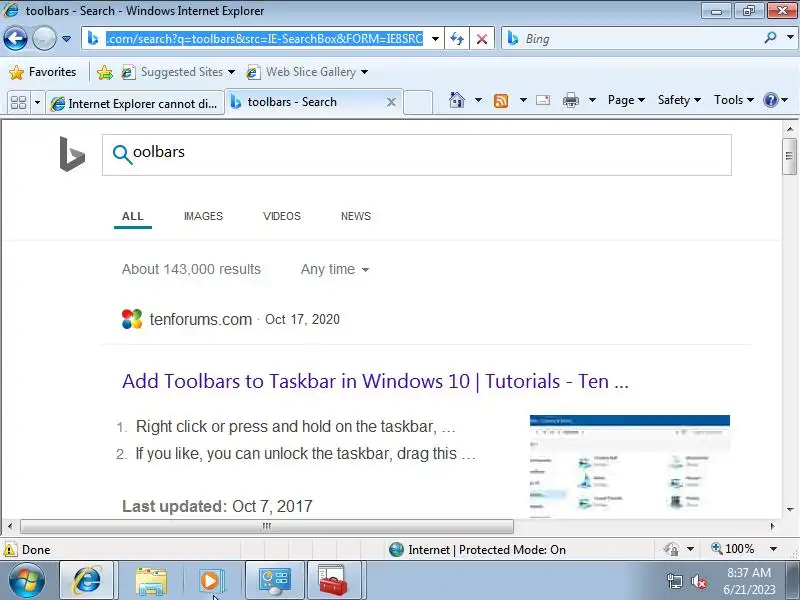Switch to 'Internet Explorer cannot di...' tab
Screen dimensions: 800x600
click(x=135, y=103)
